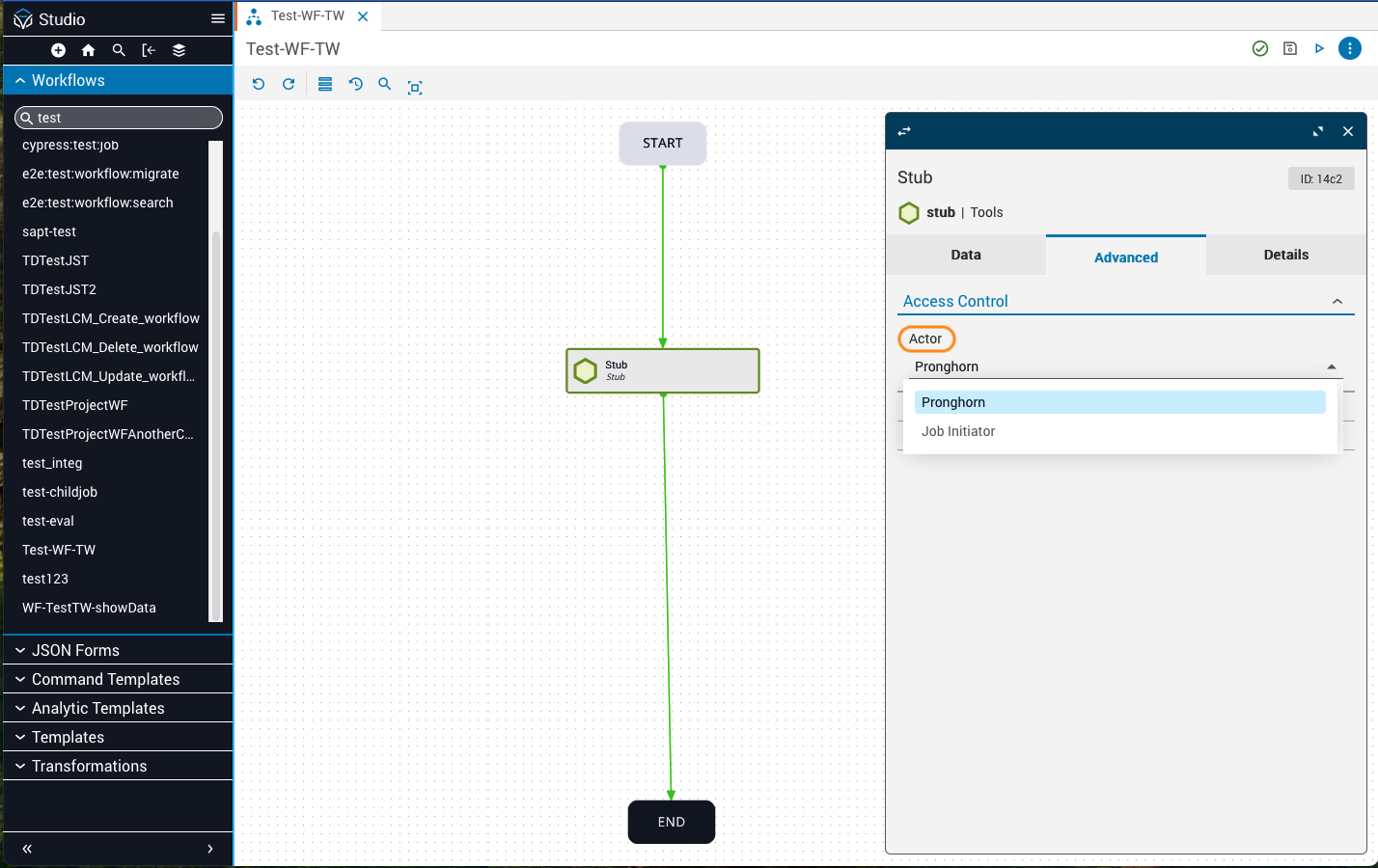1378x868 pixels.
Task: Click the swap-sides arrows in Stub panel header
Action: coord(904,131)
